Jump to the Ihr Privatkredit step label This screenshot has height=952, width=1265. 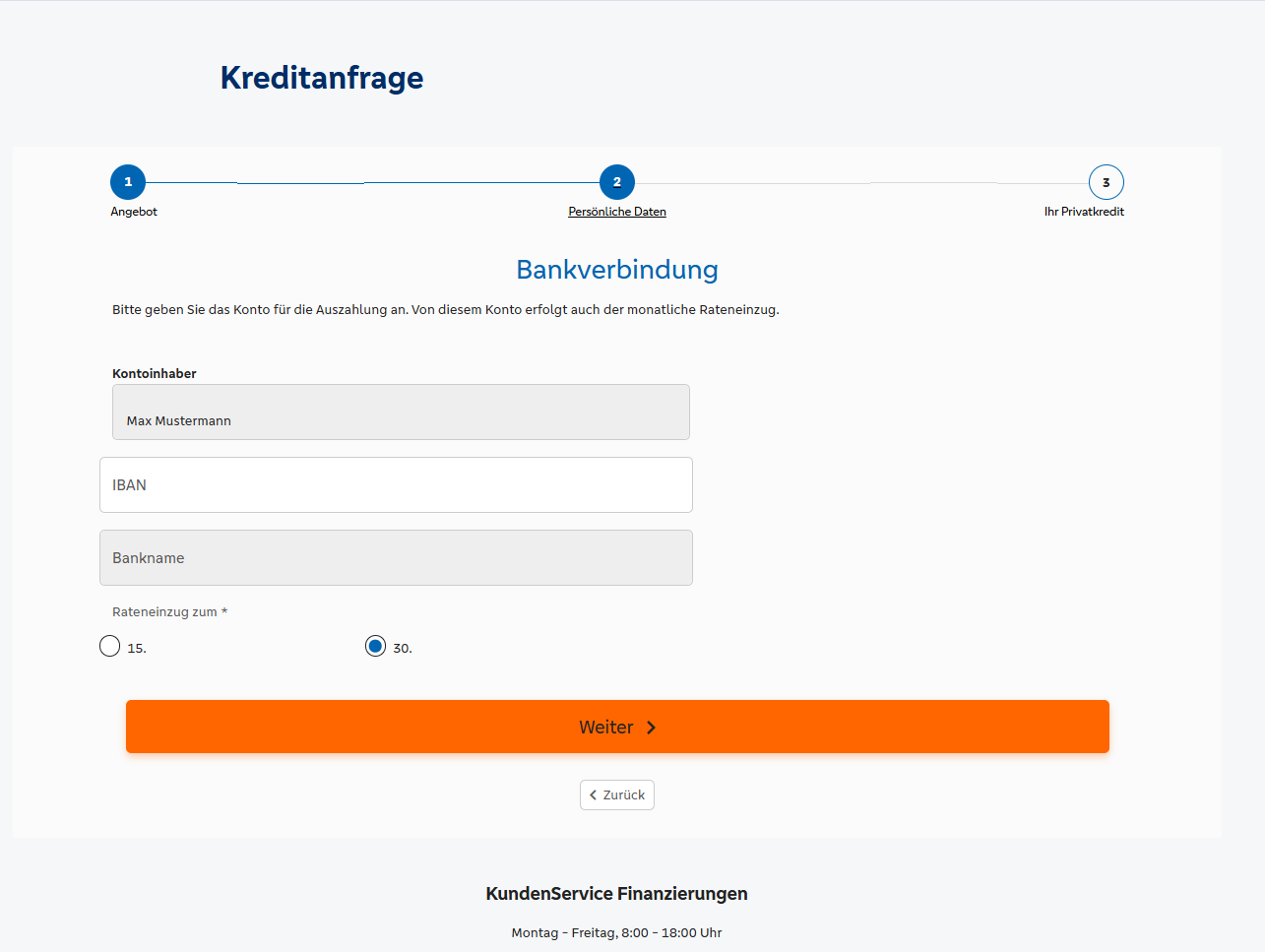(1084, 212)
